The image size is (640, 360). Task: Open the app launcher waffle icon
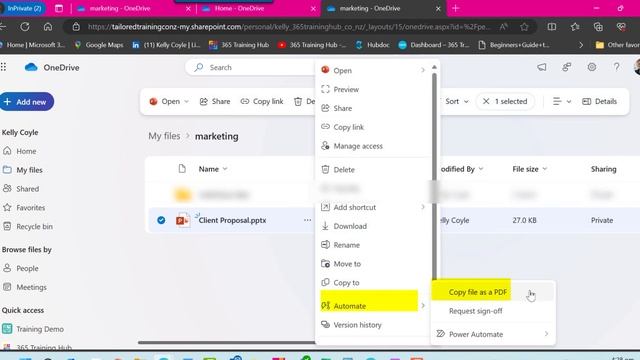coord(3,67)
